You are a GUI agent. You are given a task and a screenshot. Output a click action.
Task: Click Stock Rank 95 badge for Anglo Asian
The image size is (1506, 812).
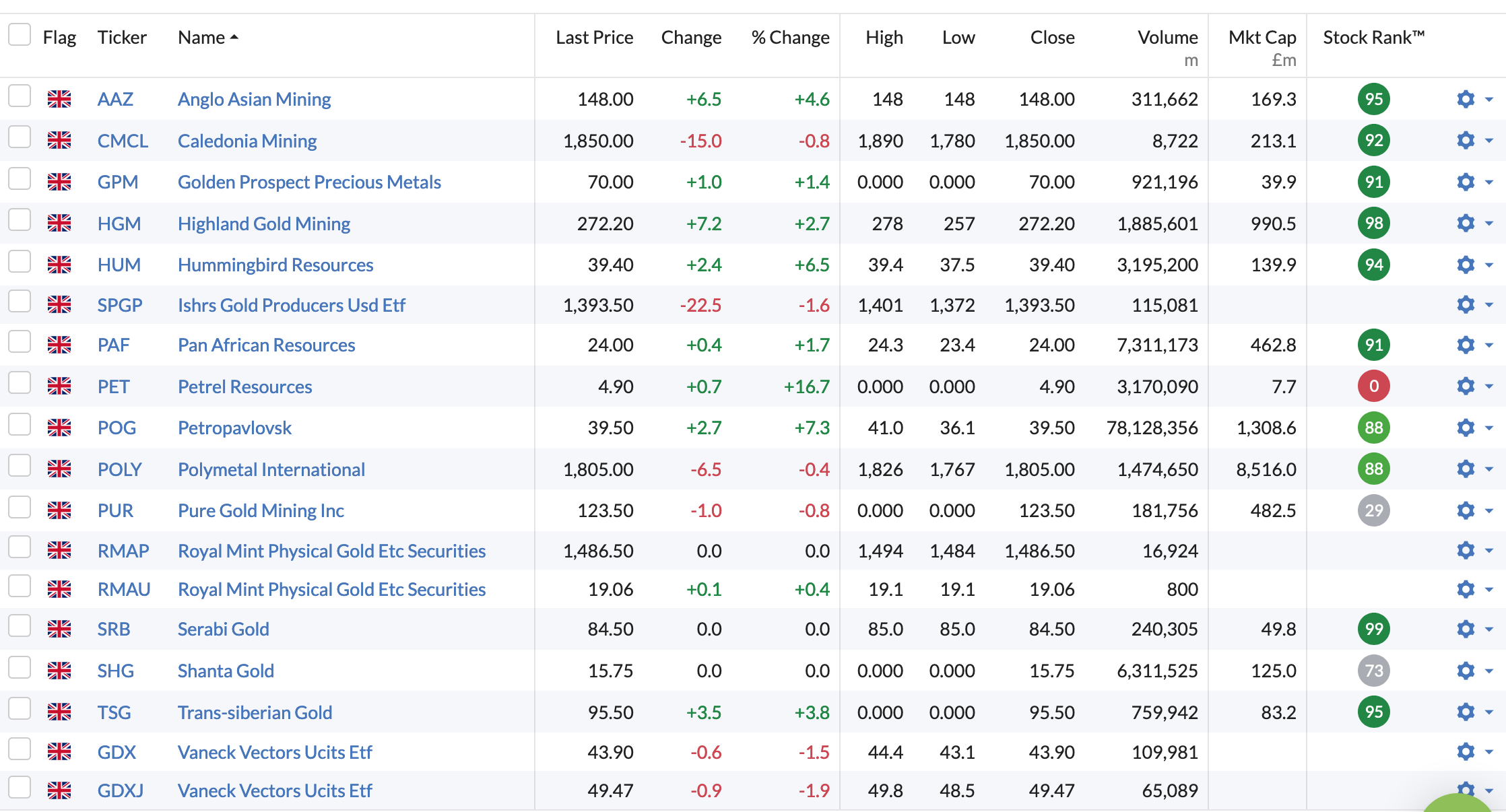[x=1374, y=99]
